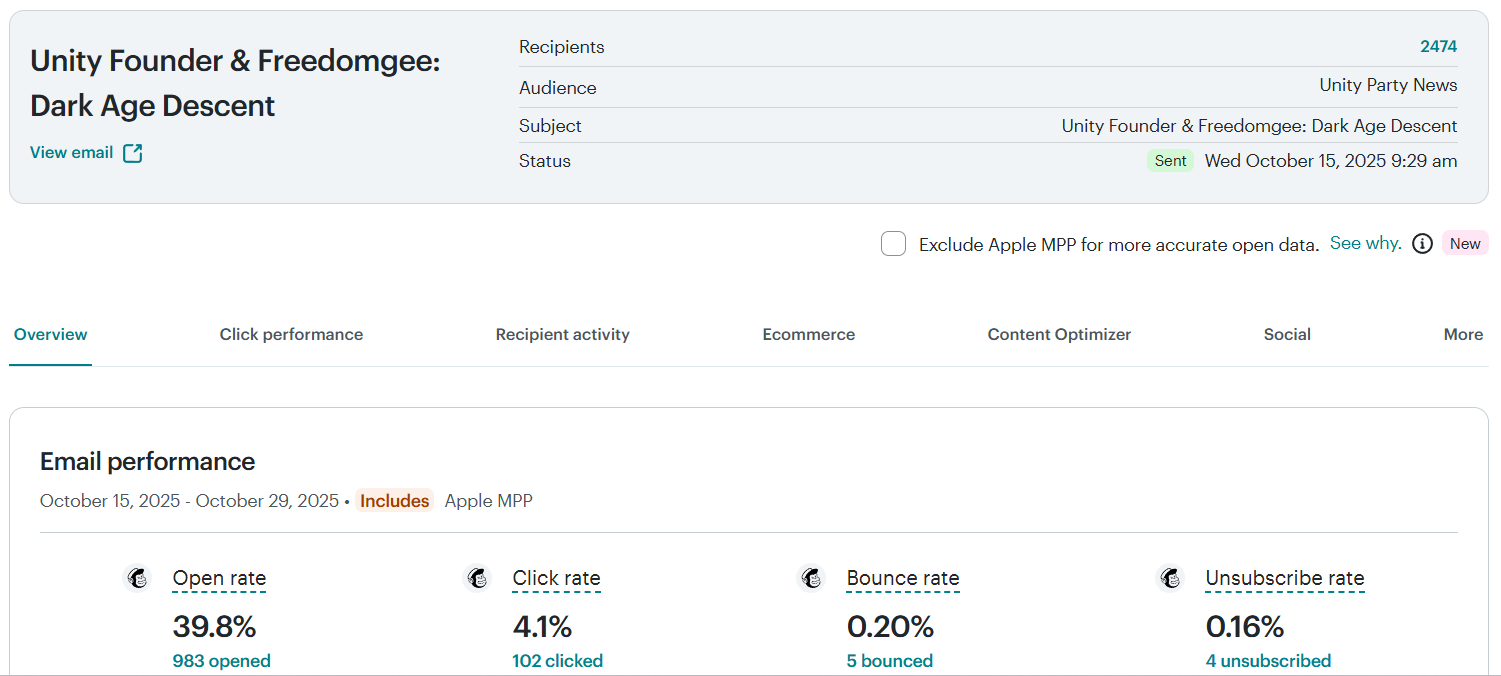
Task: Click the Mailchimp icon beside Bounce rate
Action: click(x=812, y=578)
